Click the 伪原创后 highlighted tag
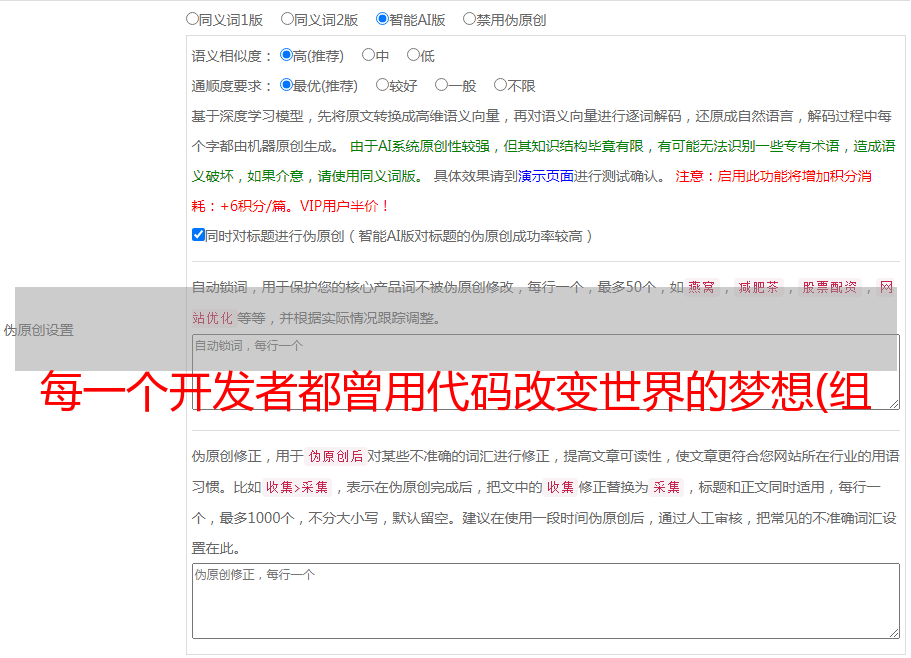The image size is (911, 658). tap(336, 456)
